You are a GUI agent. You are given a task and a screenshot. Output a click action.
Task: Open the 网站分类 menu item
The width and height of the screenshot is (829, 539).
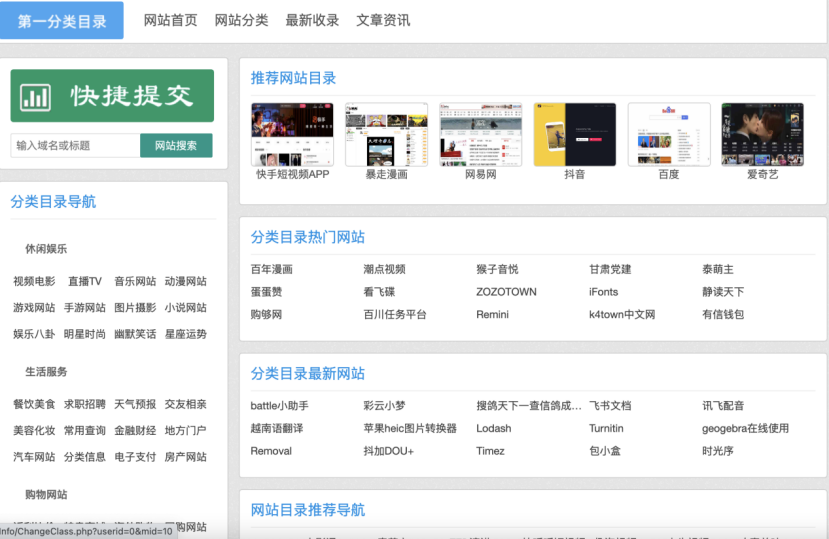point(241,21)
